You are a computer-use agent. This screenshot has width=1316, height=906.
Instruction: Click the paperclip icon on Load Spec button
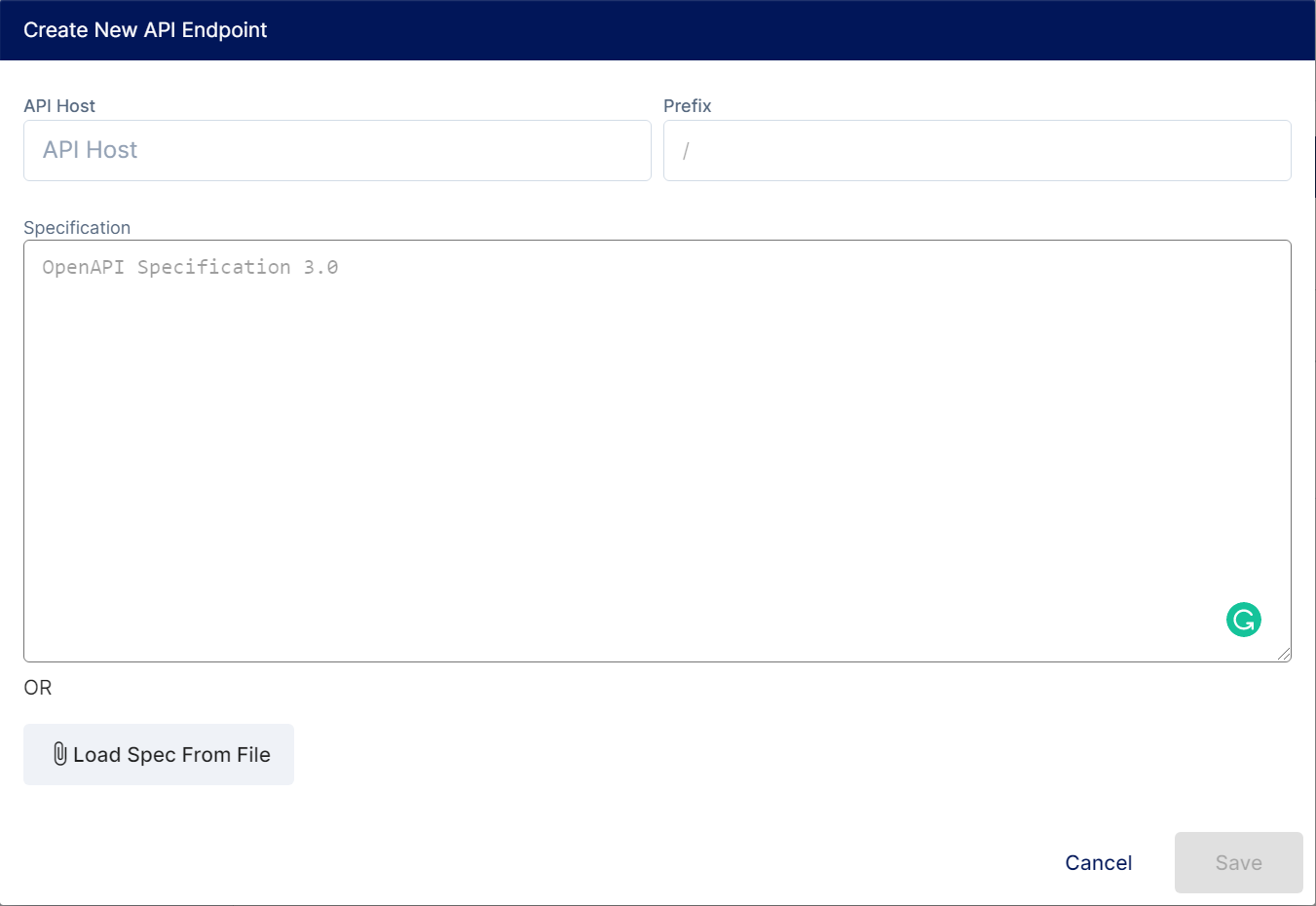tap(60, 754)
